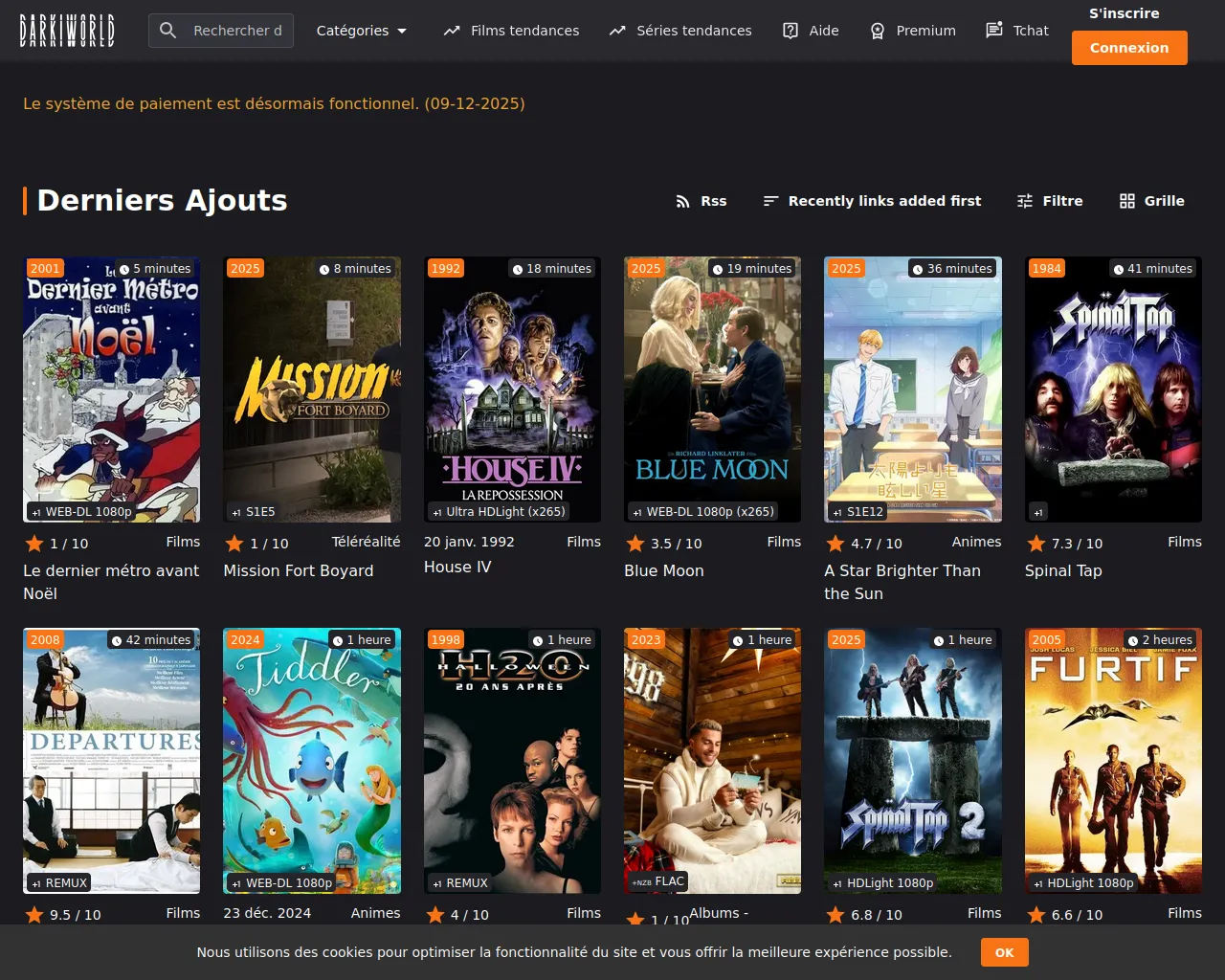
Task: Open the Rss feed link
Action: point(702,201)
